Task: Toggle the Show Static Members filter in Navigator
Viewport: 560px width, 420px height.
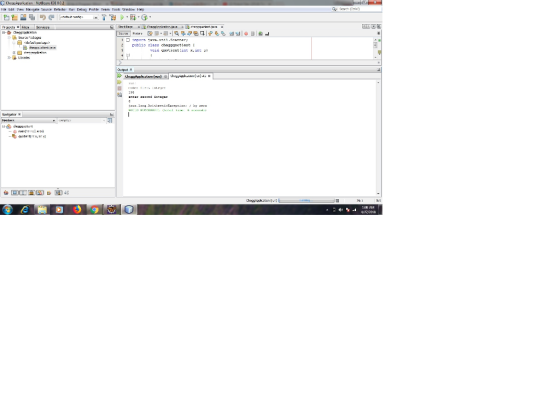Action: click(22, 193)
